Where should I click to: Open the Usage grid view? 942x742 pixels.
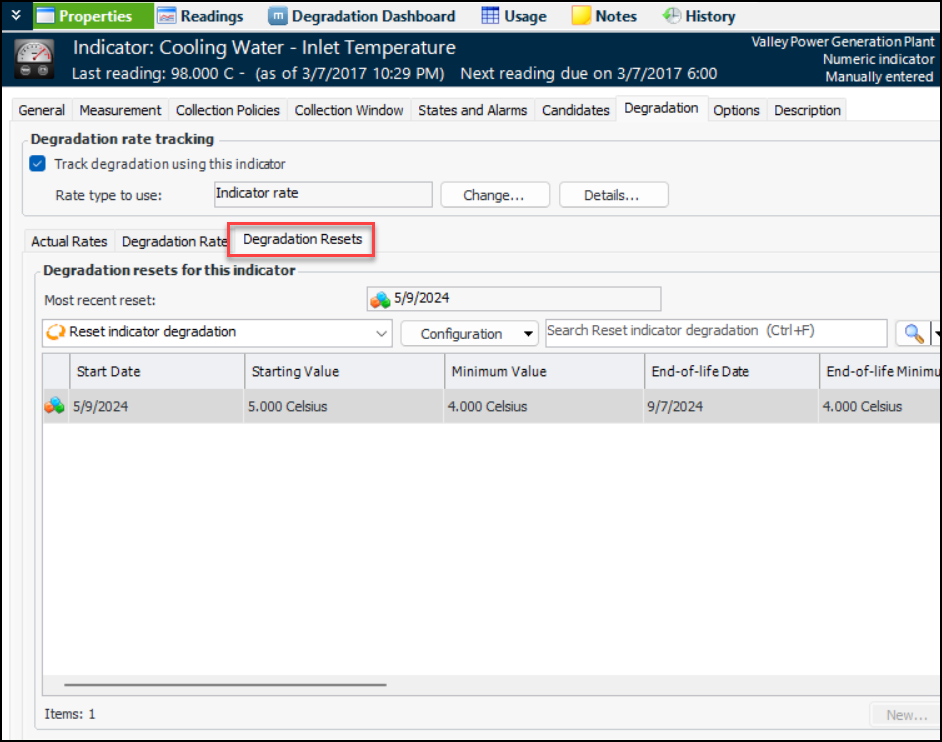(x=514, y=16)
